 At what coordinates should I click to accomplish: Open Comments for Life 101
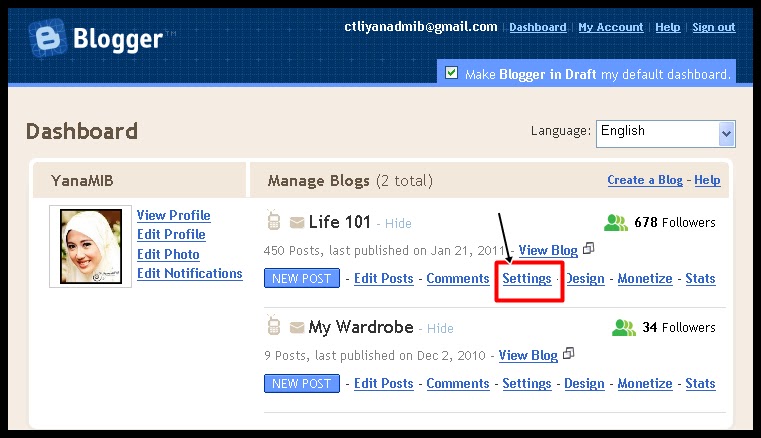tap(458, 279)
